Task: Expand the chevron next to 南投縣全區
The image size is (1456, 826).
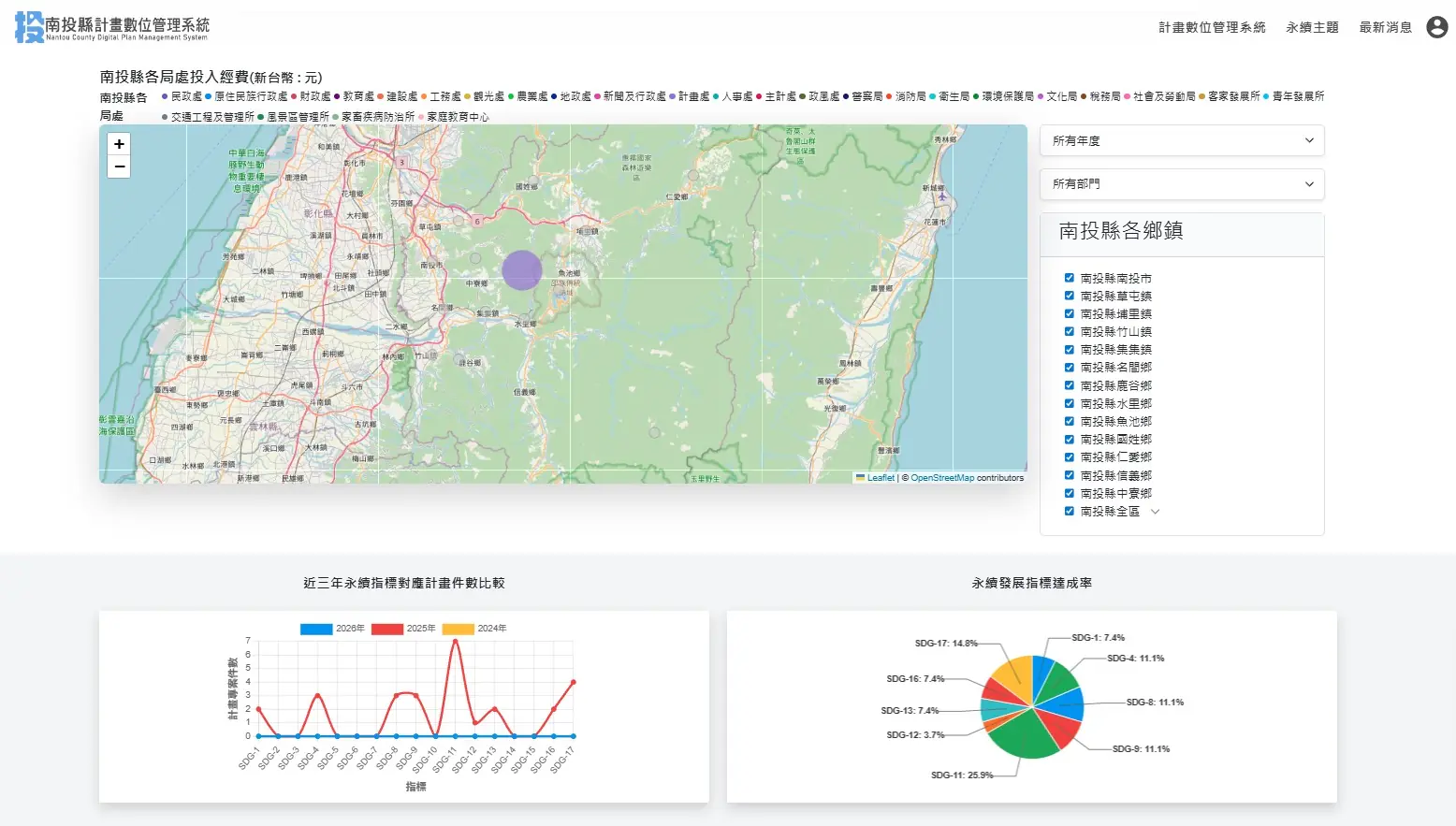Action: coord(1155,512)
